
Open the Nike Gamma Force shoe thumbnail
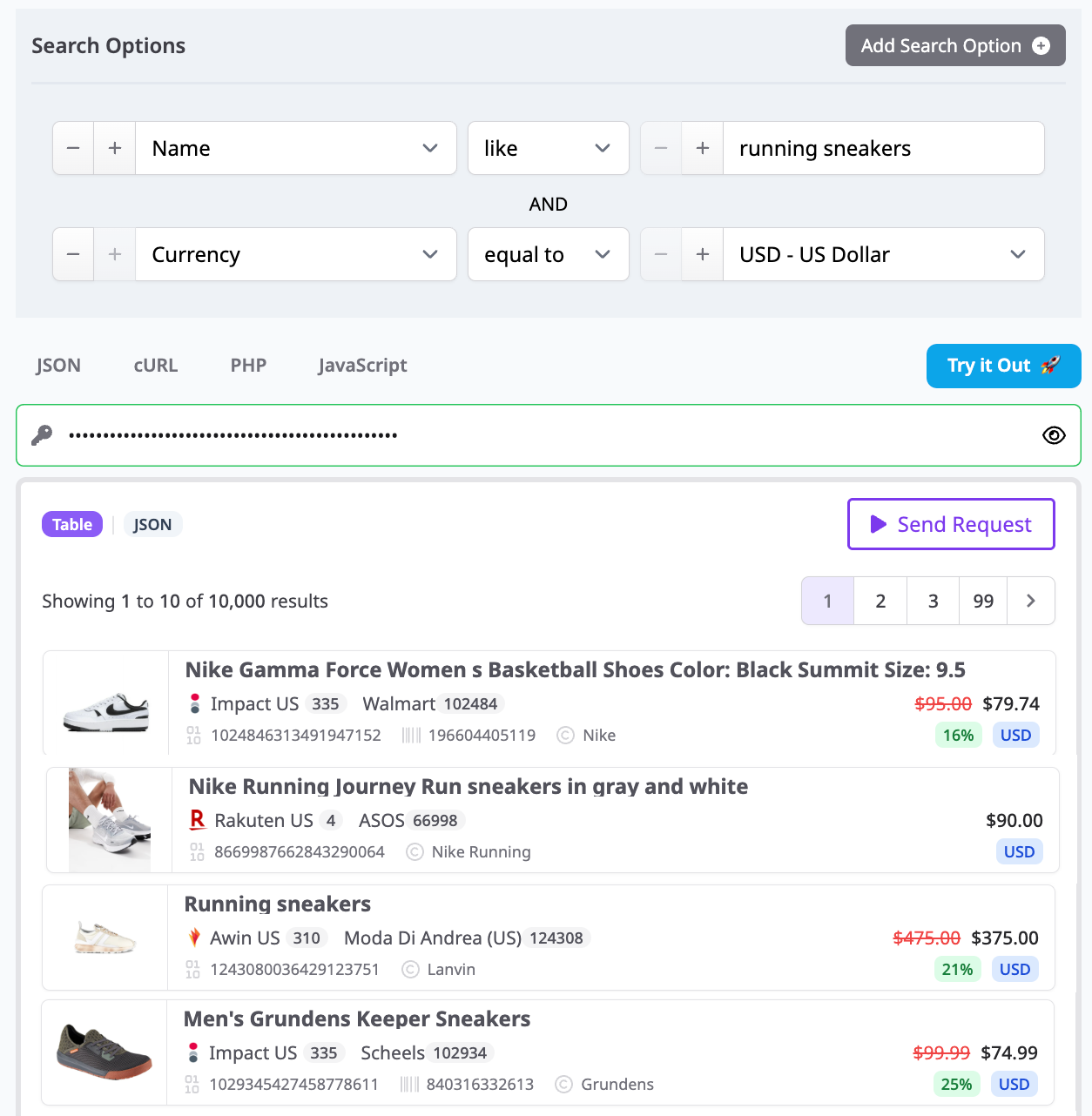106,712
